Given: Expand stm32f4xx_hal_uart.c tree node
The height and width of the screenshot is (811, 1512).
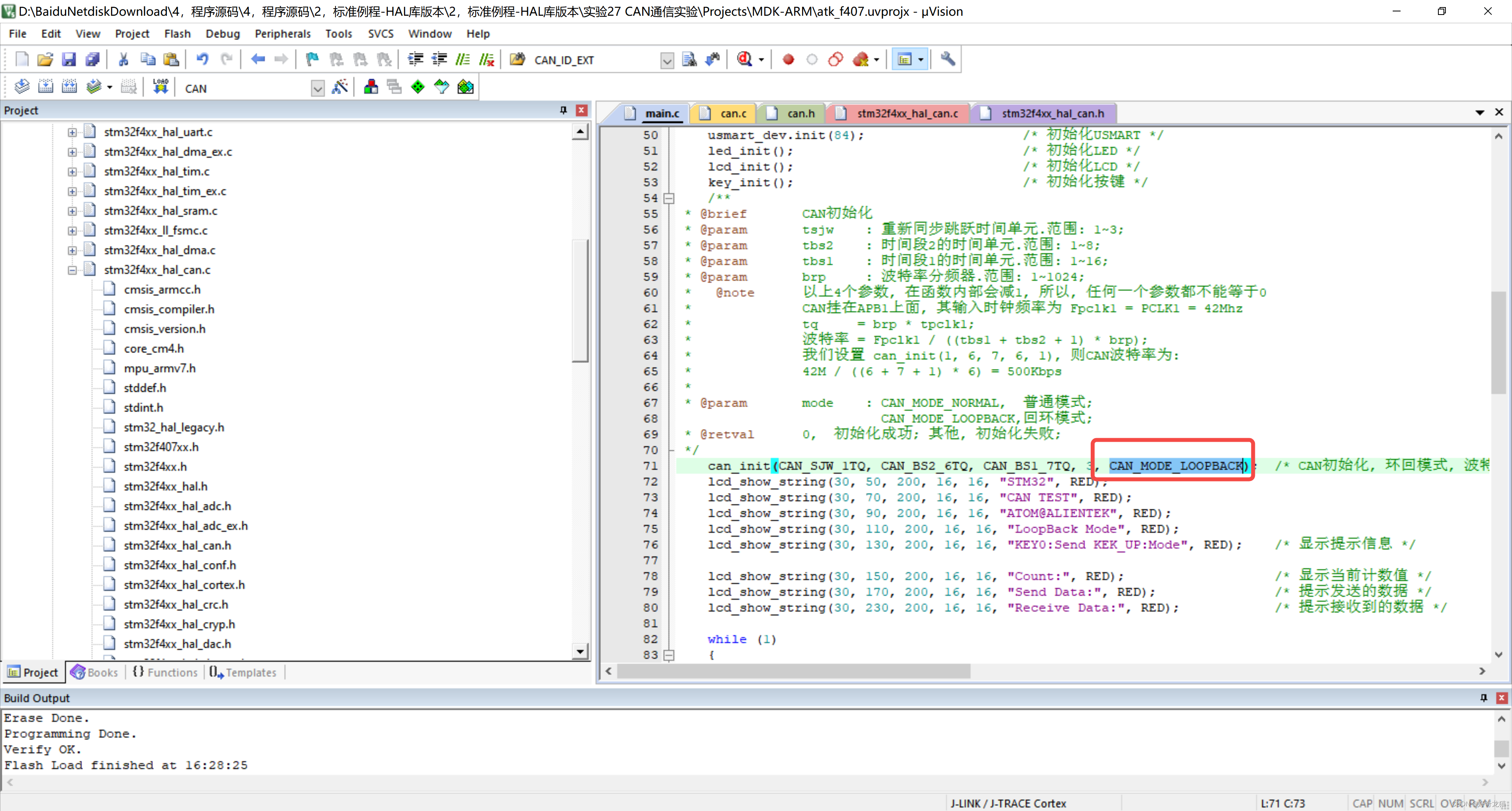Looking at the screenshot, I should pos(72,132).
